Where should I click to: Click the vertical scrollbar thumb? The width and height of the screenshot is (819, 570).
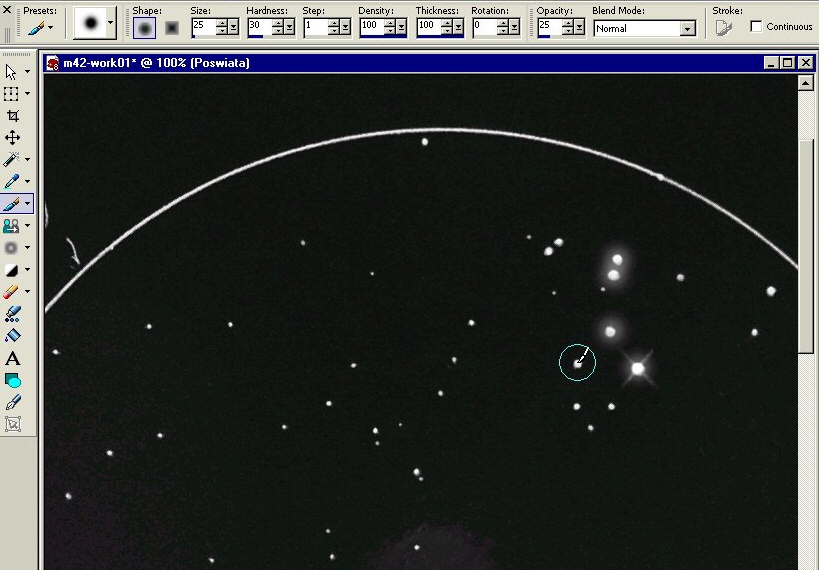(x=805, y=246)
